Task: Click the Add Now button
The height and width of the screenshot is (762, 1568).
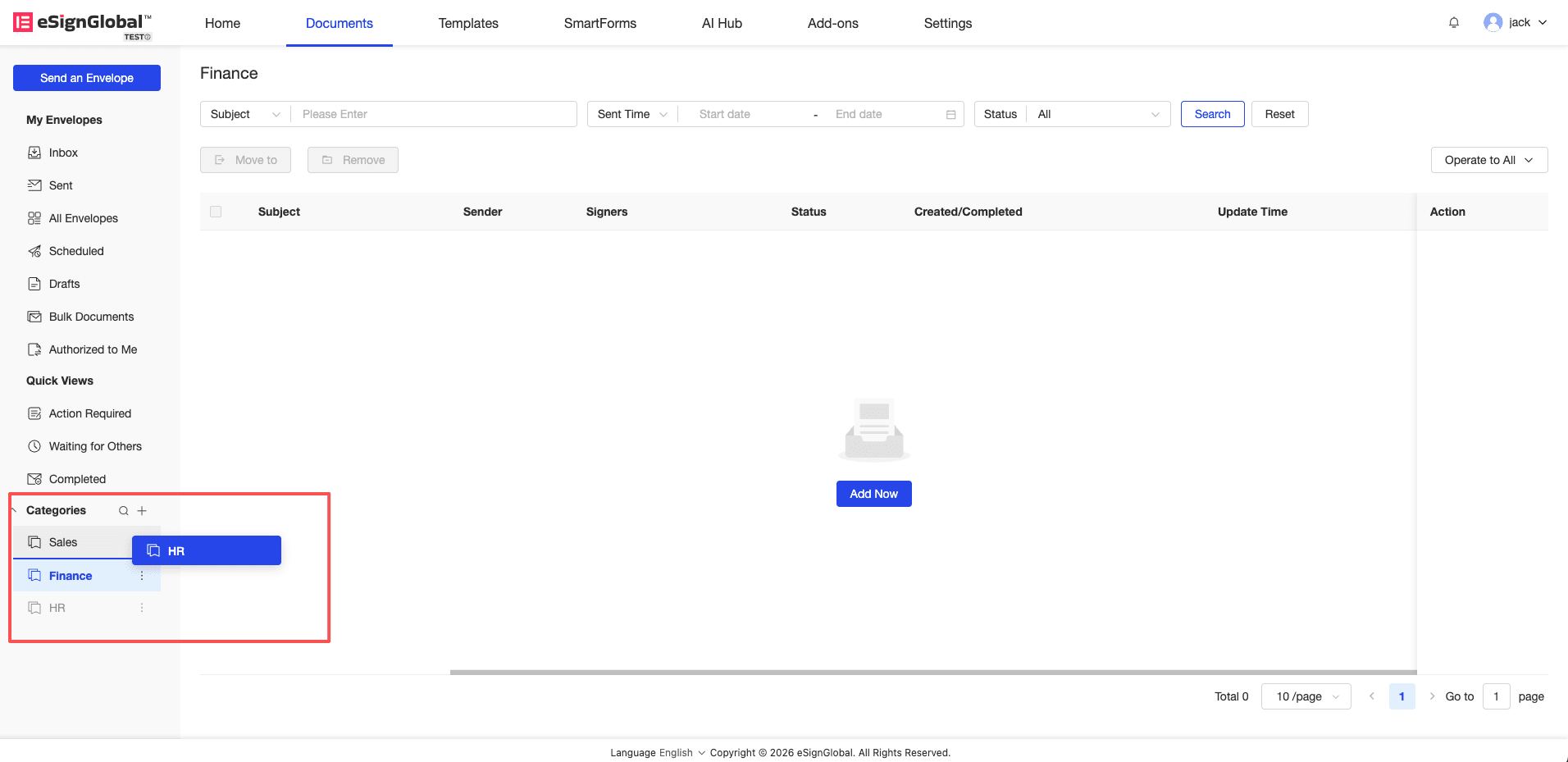Action: coord(873,494)
